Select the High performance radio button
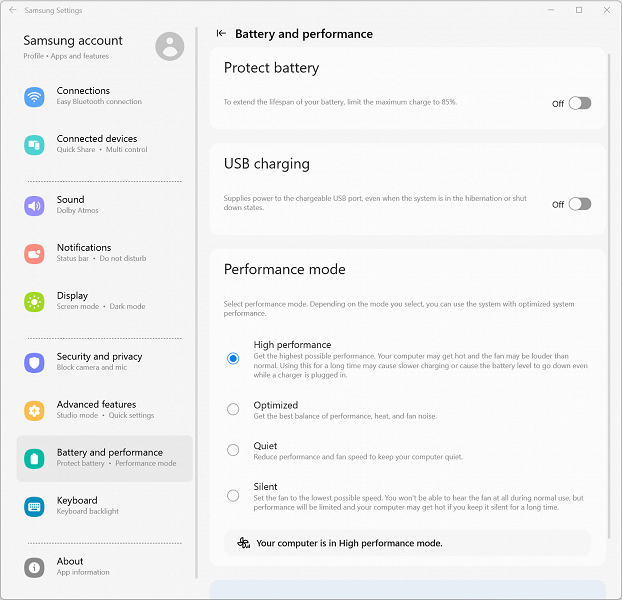The image size is (622, 600). 233,358
